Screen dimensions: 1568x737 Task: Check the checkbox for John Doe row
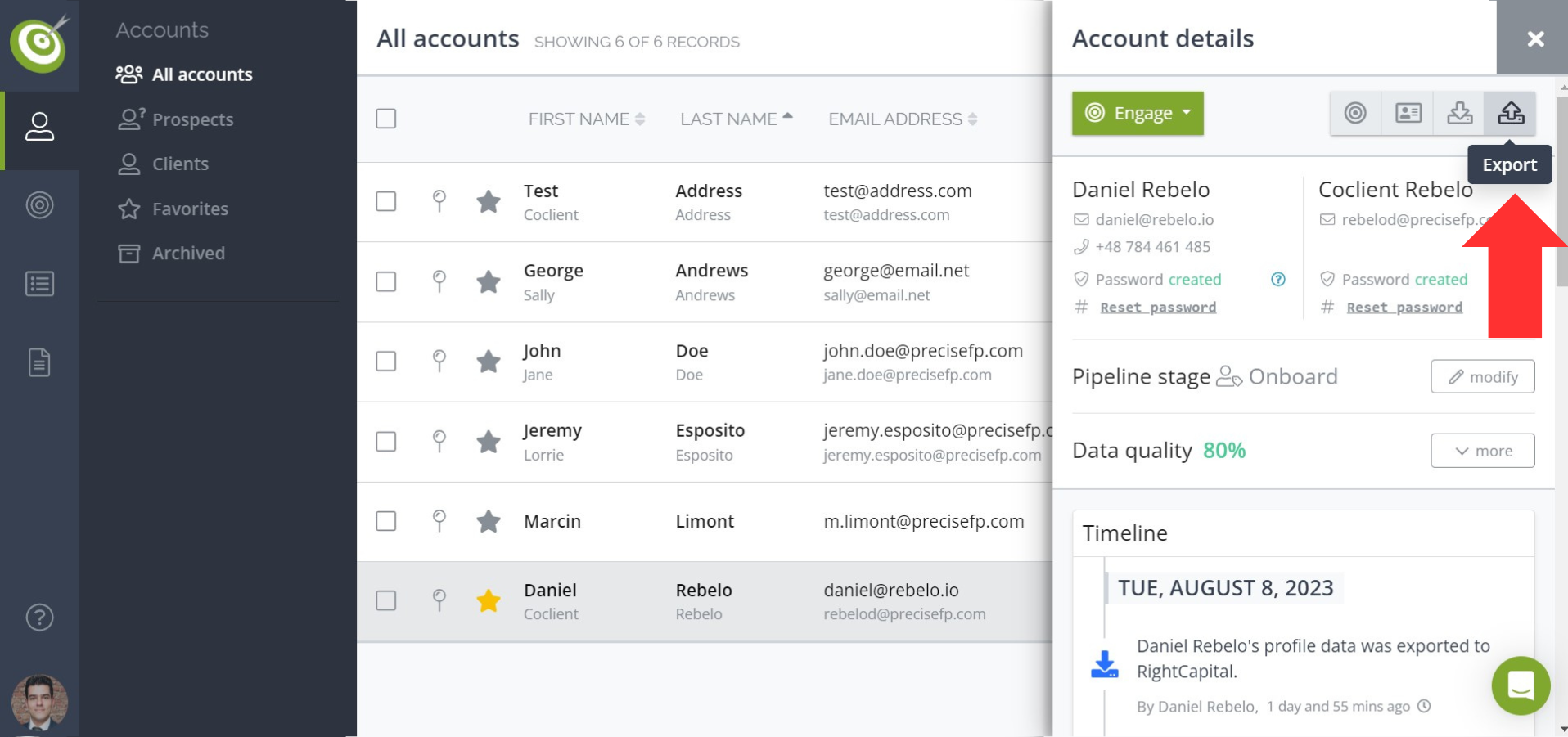click(x=386, y=362)
